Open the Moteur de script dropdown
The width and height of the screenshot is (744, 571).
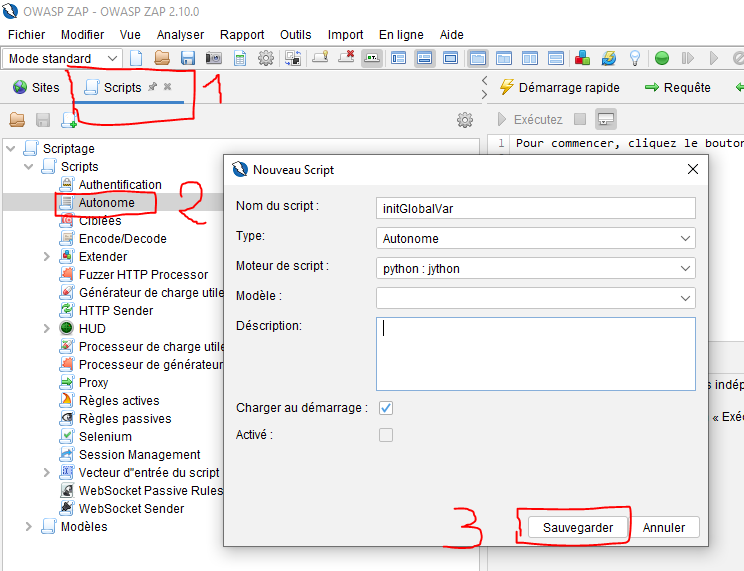point(536,268)
